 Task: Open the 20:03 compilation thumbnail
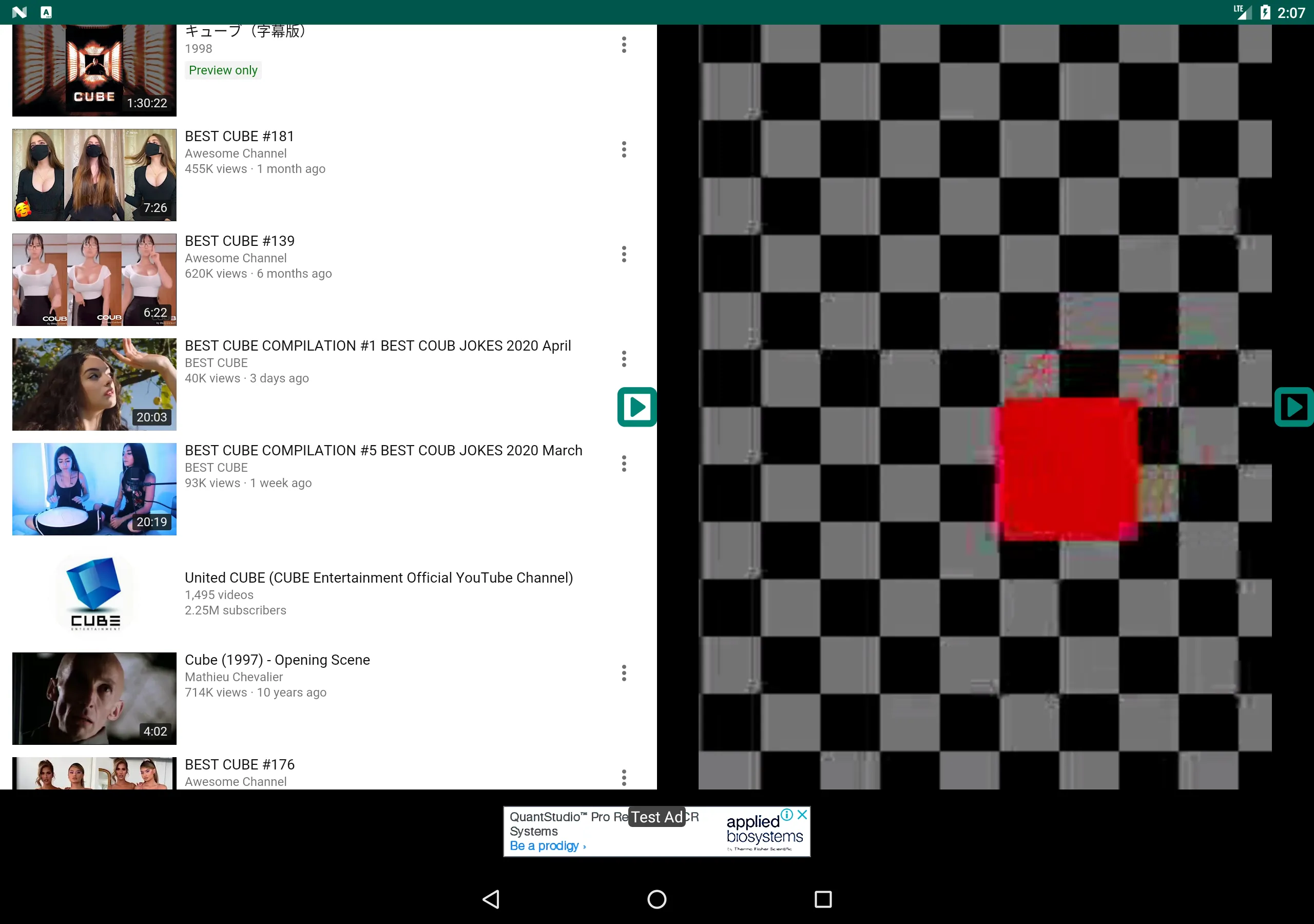[94, 384]
